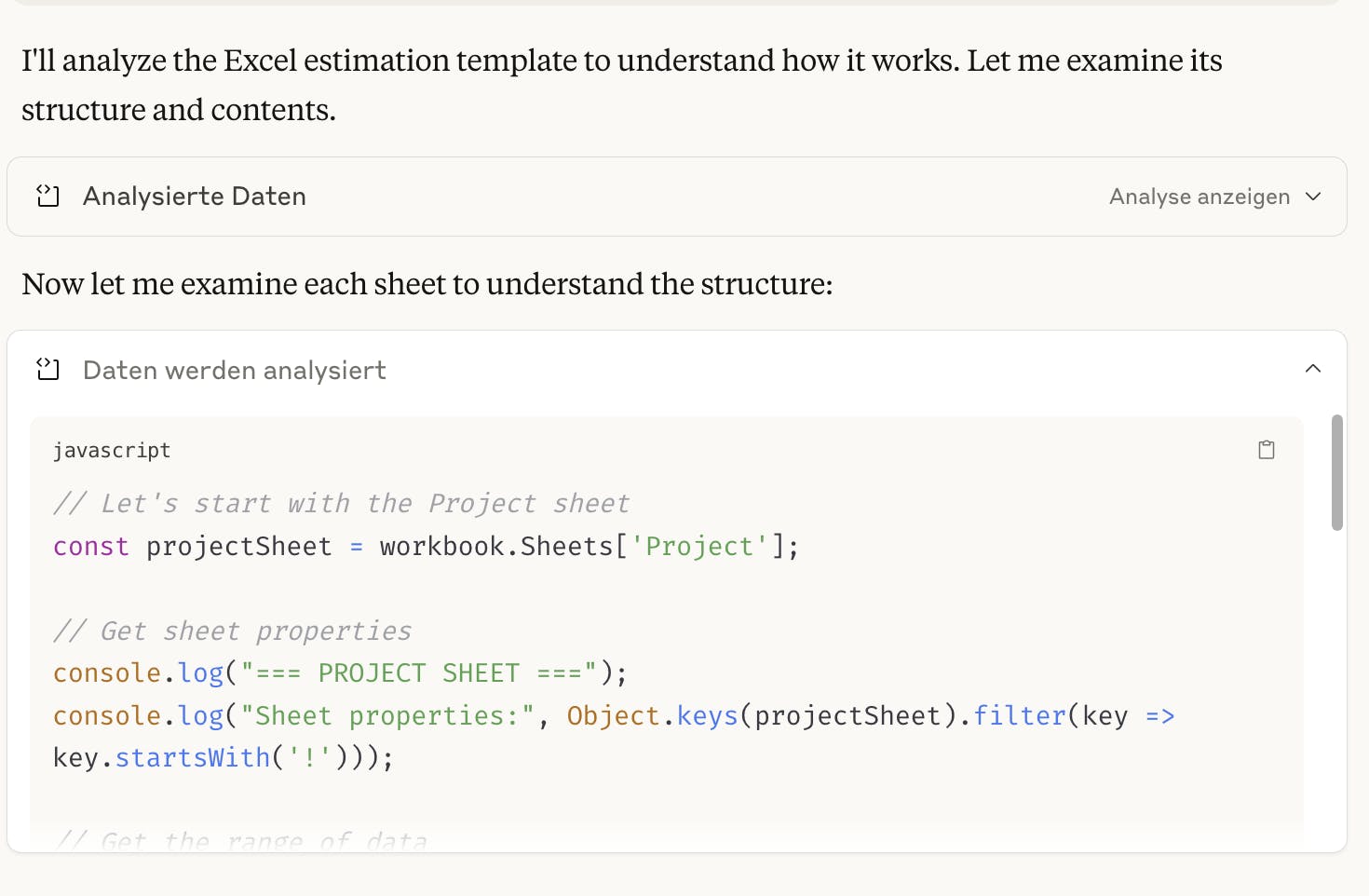
Task: Select the Daten werden analysiert header title
Action: click(x=235, y=370)
